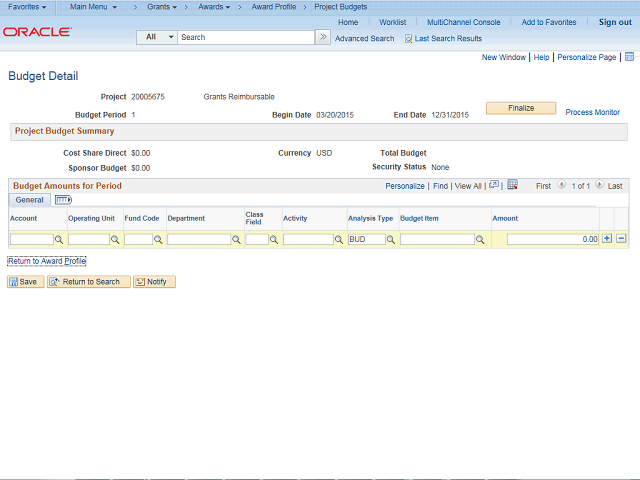The height and width of the screenshot is (480, 640).
Task: Open the Fund Code lookup magnifier
Action: pyautogui.click(x=158, y=240)
